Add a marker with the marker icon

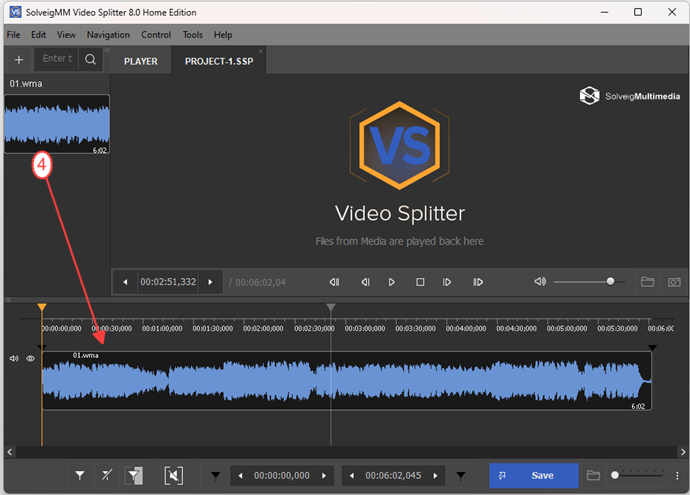coord(80,475)
